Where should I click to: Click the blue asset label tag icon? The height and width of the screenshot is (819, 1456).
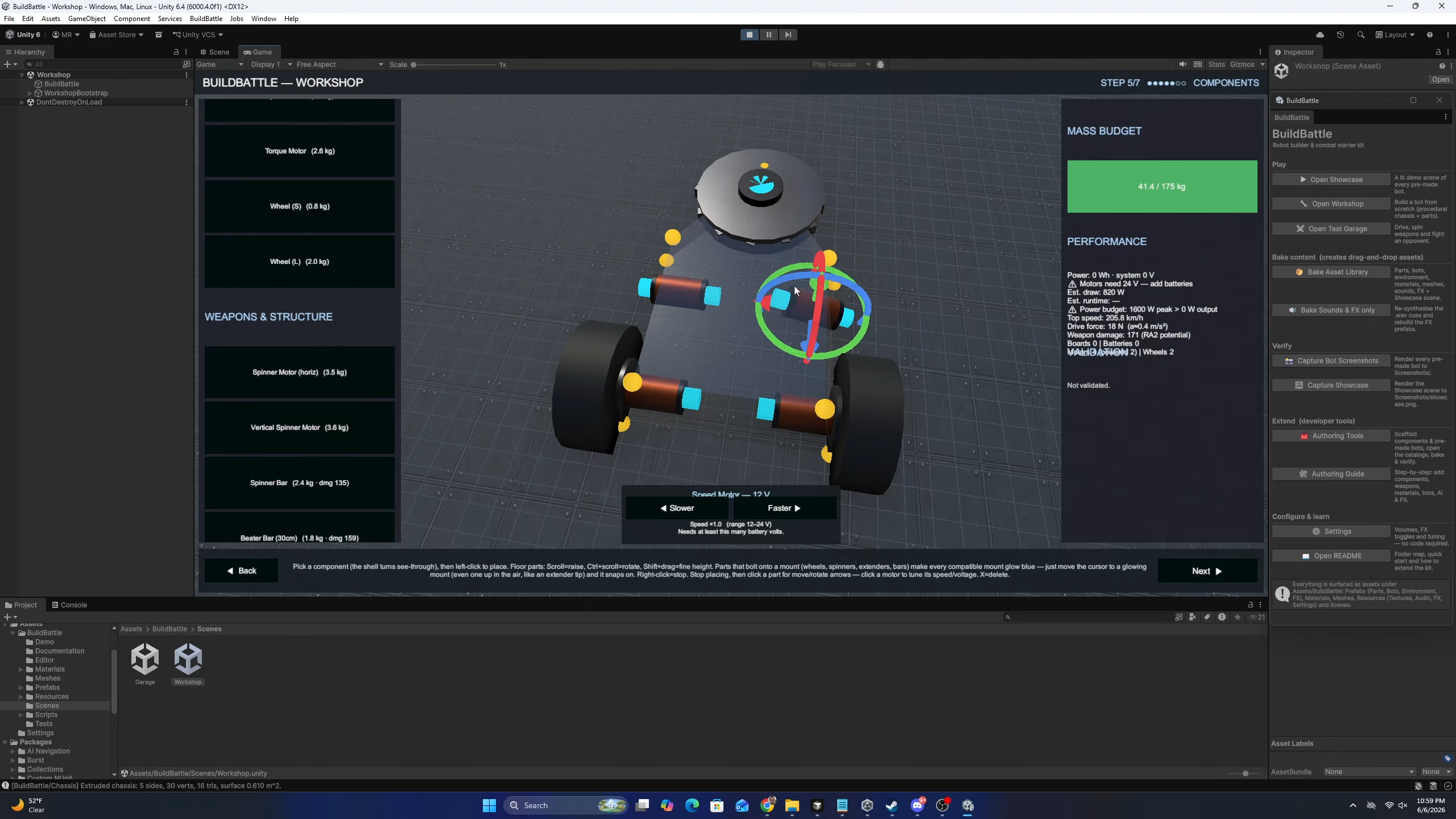pos(1447,758)
